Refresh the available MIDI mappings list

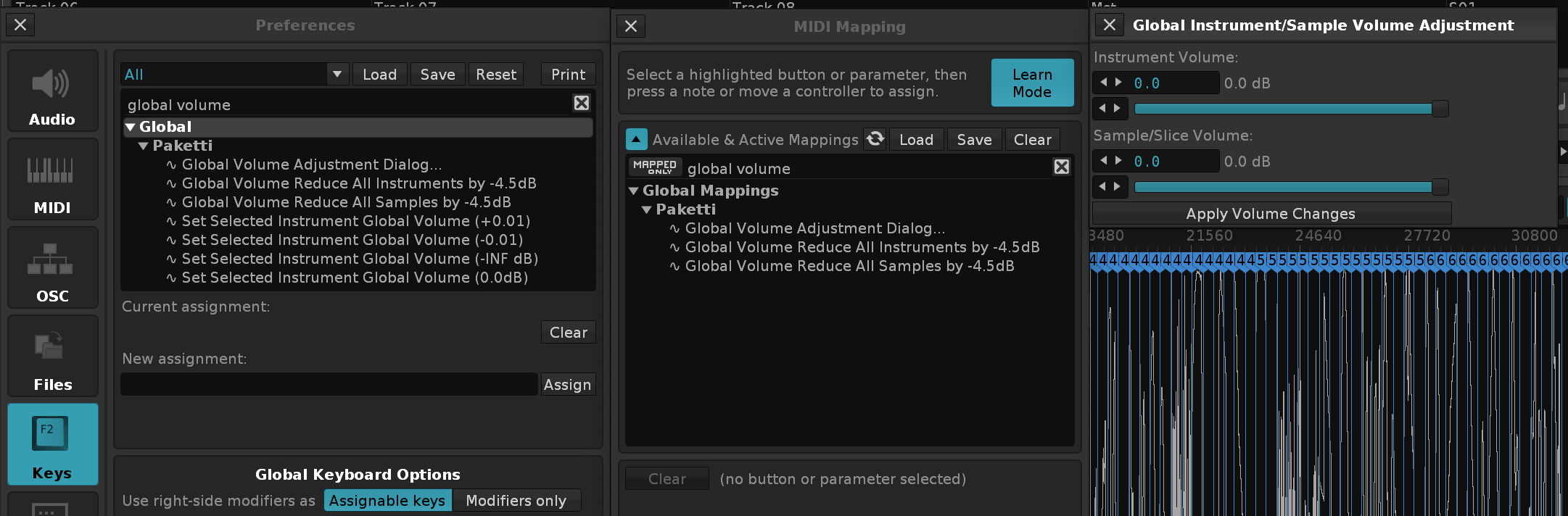coord(875,139)
